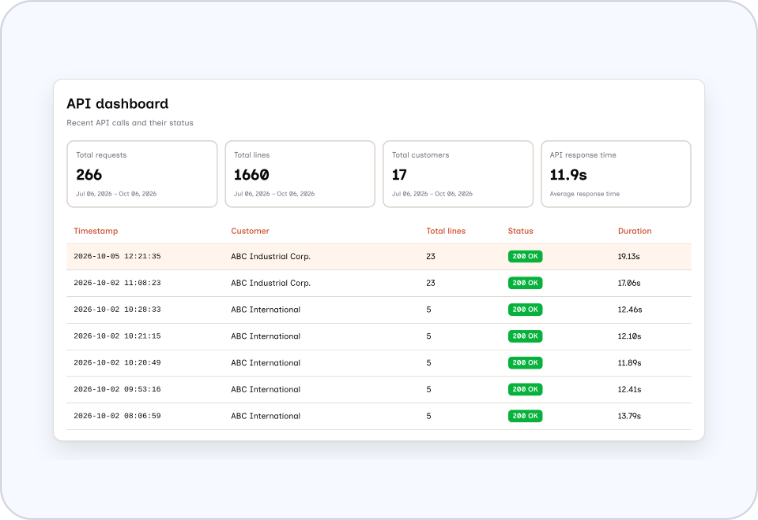758x520 pixels.
Task: Click the date range under Total requests
Action: (116, 194)
